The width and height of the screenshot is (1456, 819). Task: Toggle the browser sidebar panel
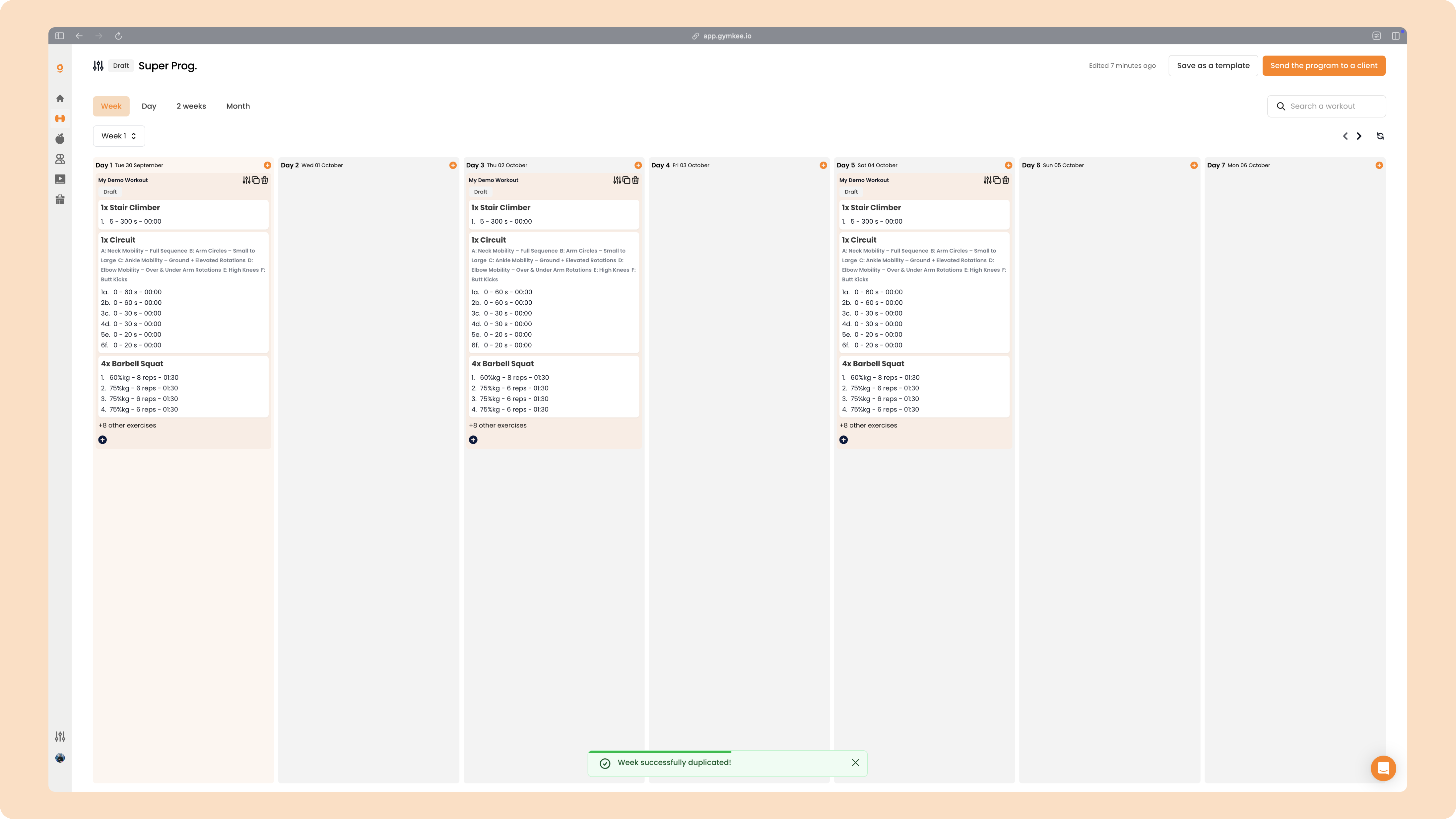point(59,36)
